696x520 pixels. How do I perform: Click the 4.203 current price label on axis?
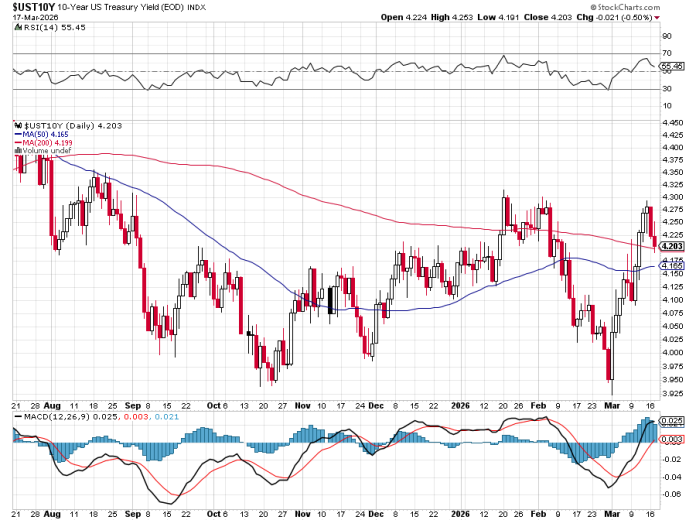tap(672, 246)
